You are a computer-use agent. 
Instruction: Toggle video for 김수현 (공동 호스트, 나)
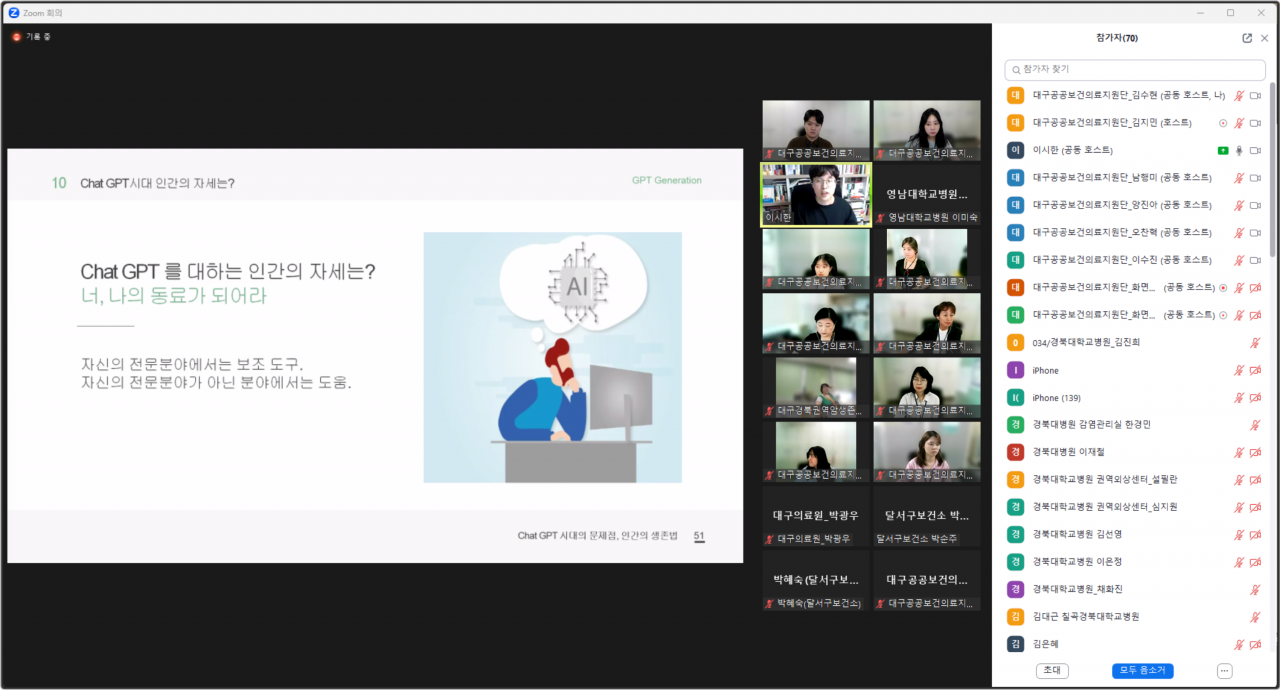coord(1255,96)
